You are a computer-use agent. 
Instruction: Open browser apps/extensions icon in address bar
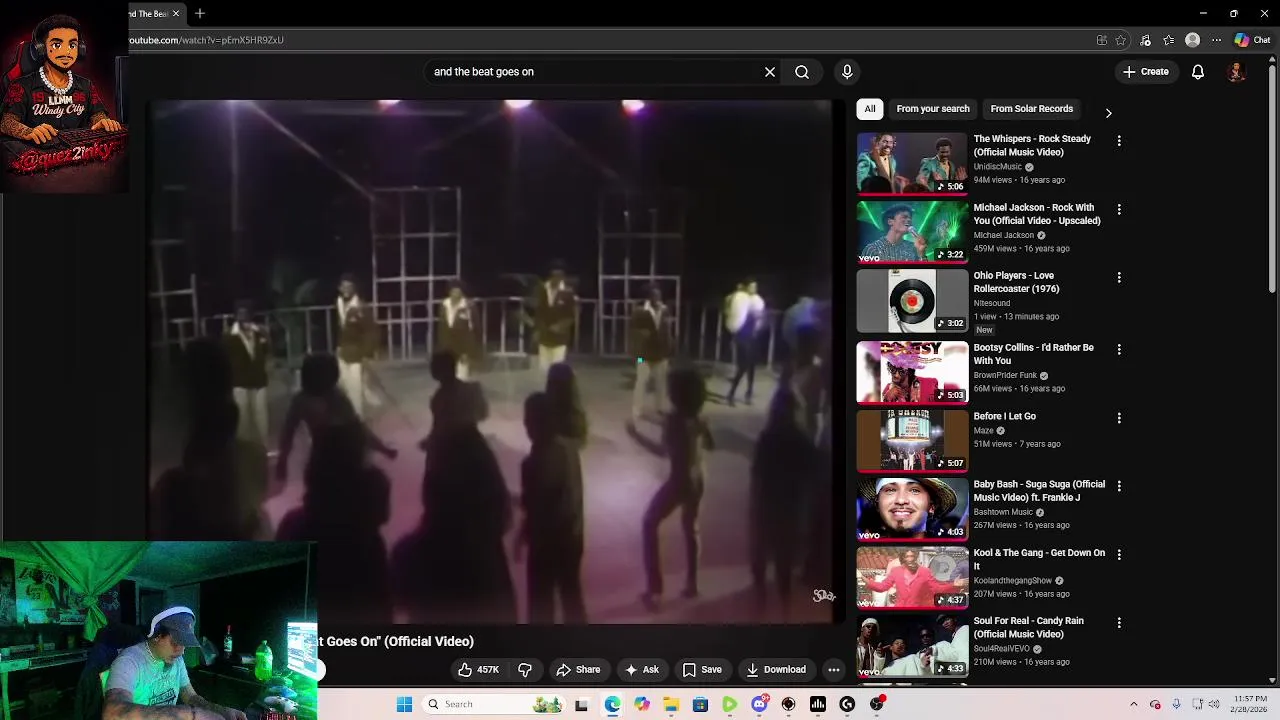point(1101,40)
